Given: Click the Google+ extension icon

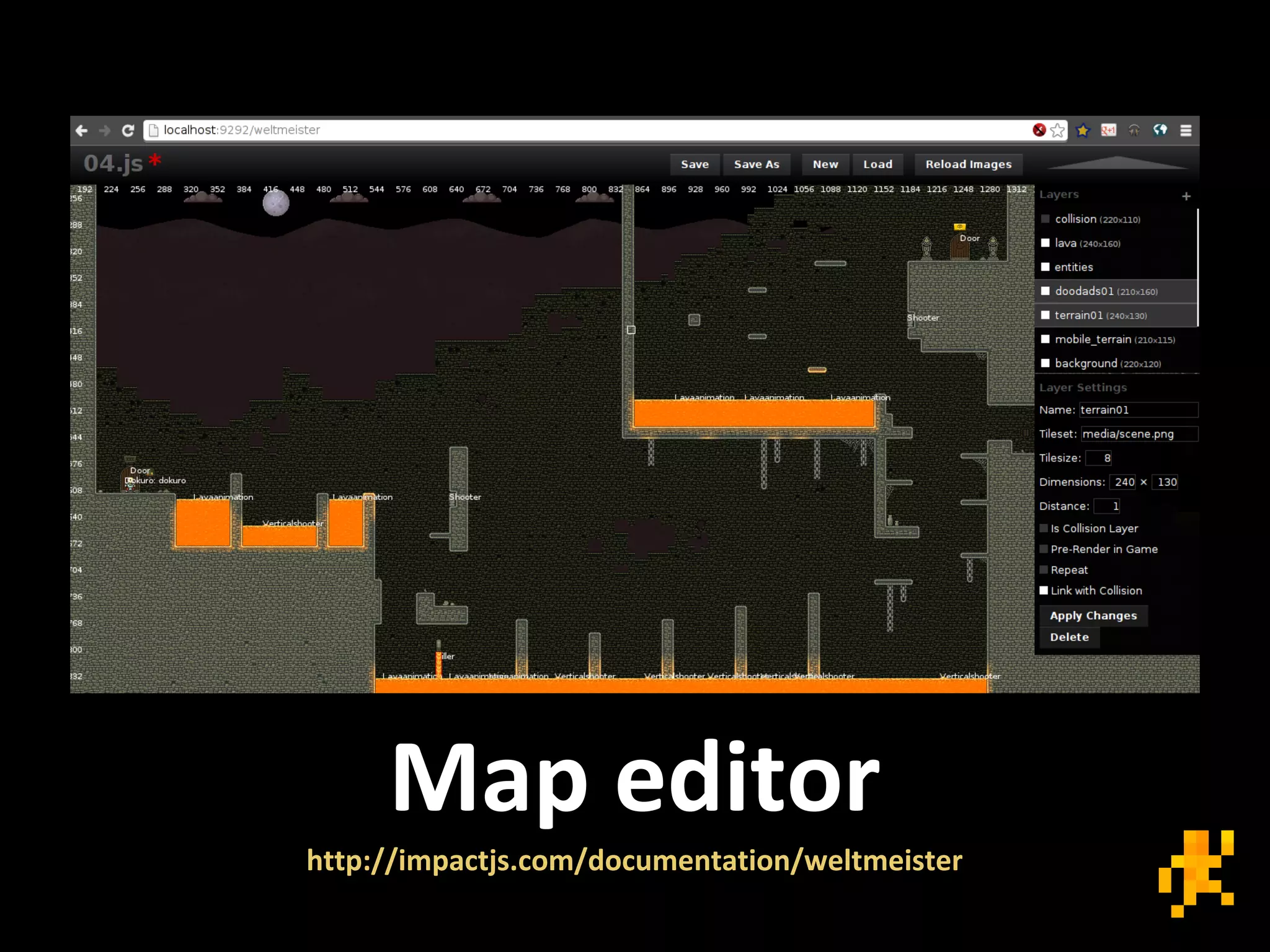Looking at the screenshot, I should (1108, 130).
